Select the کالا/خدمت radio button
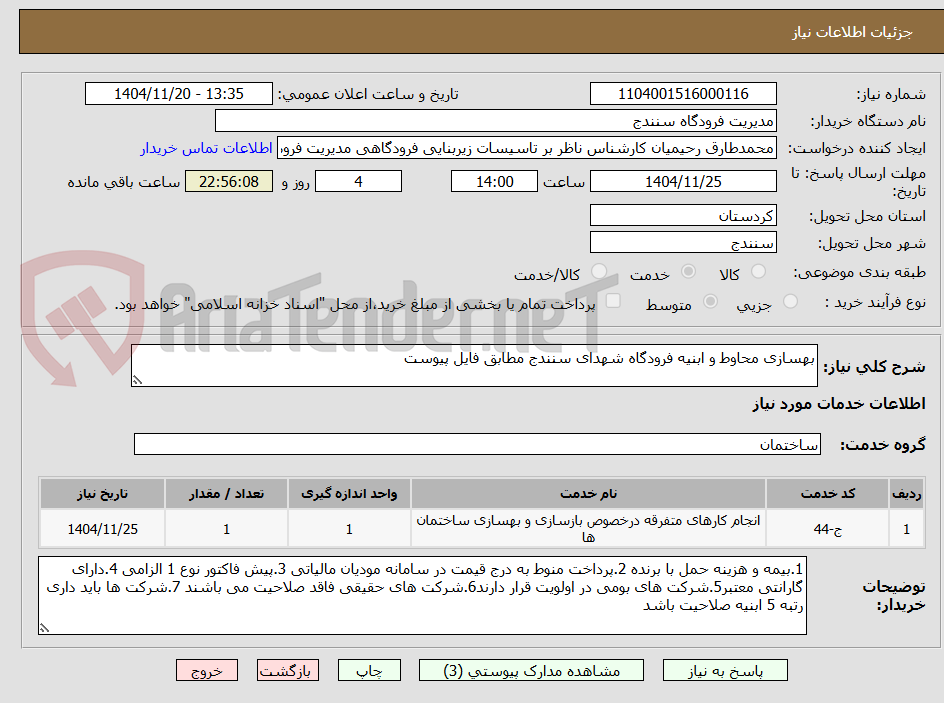Screen dimensions: 944x703 (598, 271)
